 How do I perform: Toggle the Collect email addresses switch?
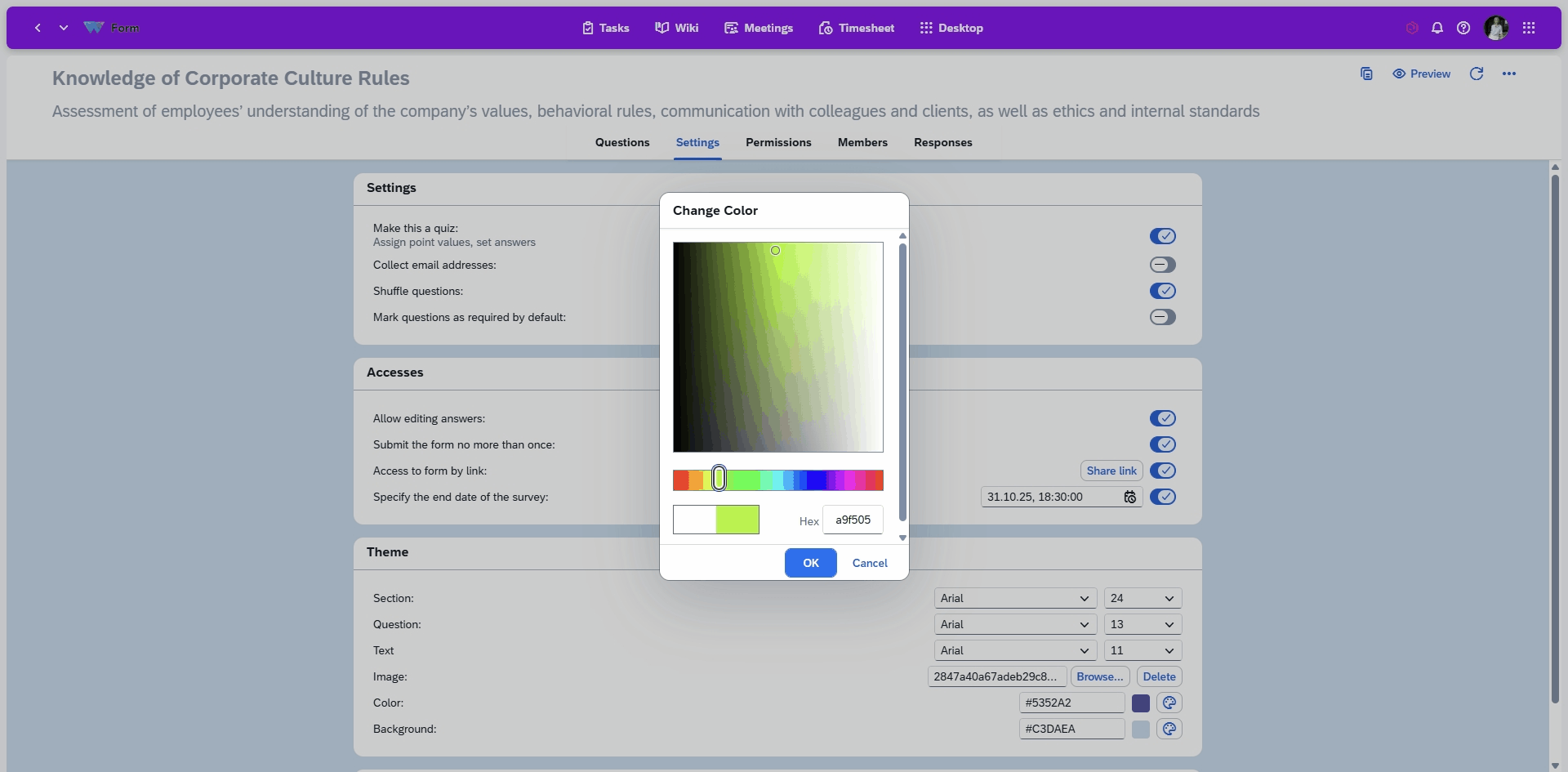(1162, 265)
